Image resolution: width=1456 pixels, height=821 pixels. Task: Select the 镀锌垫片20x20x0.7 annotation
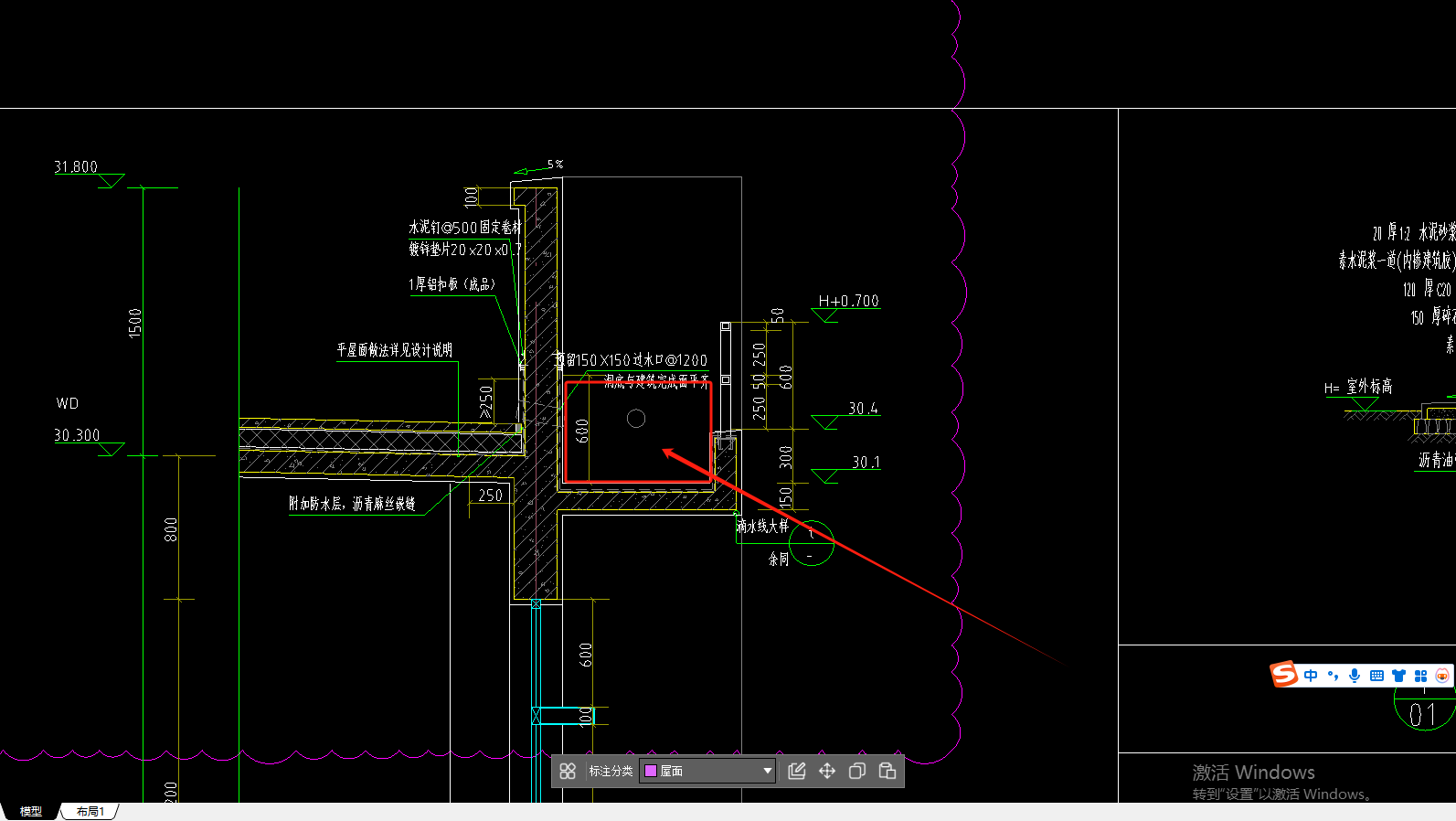[x=465, y=249]
